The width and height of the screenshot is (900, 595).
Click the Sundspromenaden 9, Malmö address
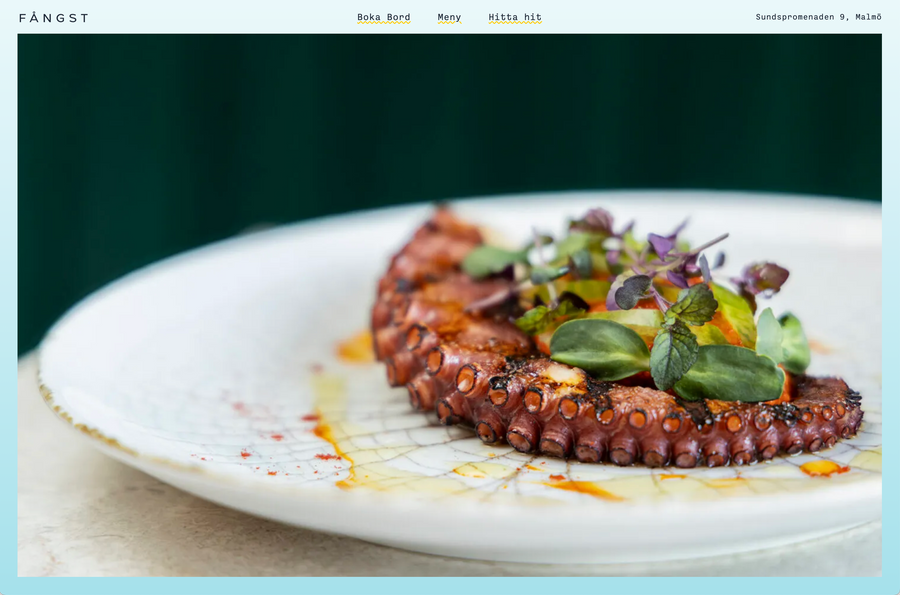point(818,17)
